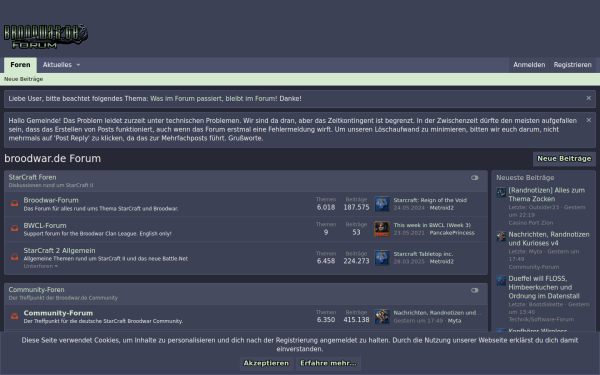The height and width of the screenshot is (375, 600).
Task: Accept cookies with the Akzeptieren button
Action: coord(266,363)
